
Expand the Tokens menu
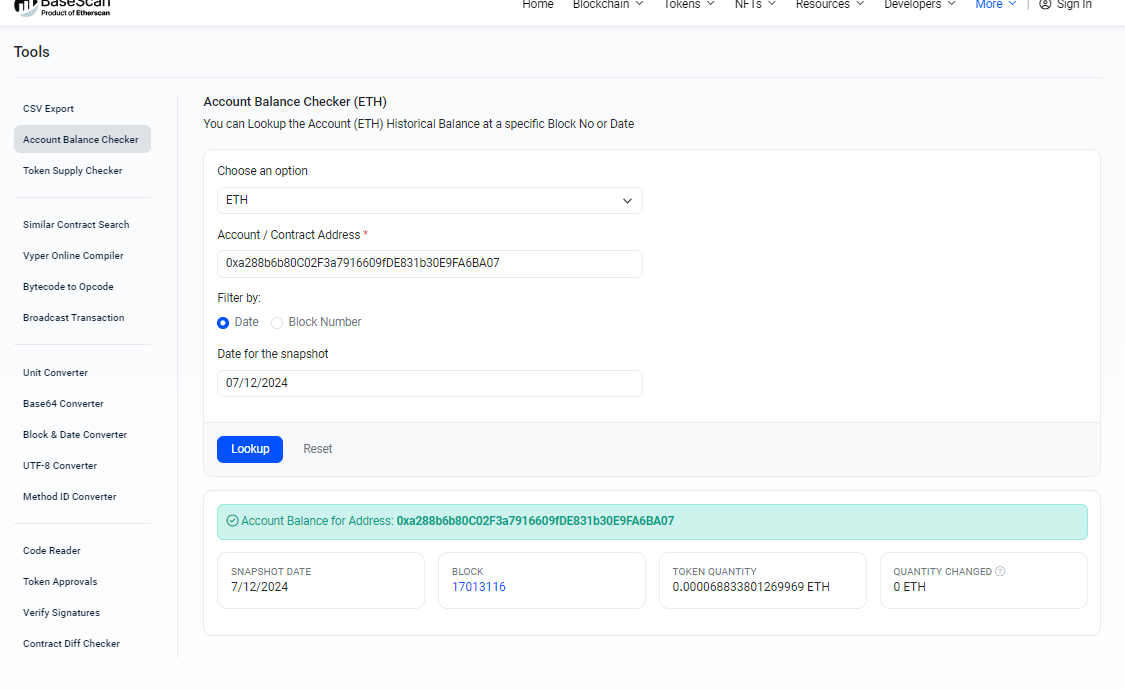point(689,4)
